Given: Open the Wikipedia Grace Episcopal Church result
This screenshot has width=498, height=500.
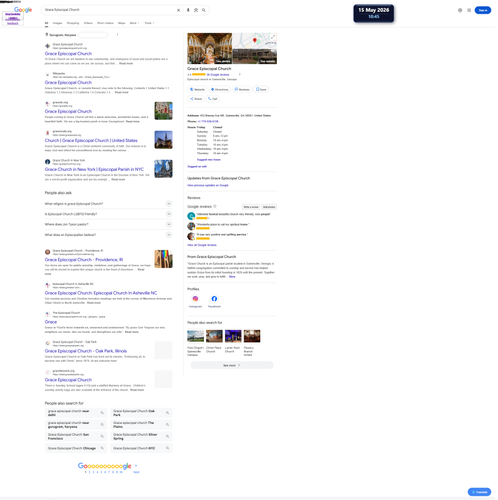Looking at the screenshot, I should 68,82.
